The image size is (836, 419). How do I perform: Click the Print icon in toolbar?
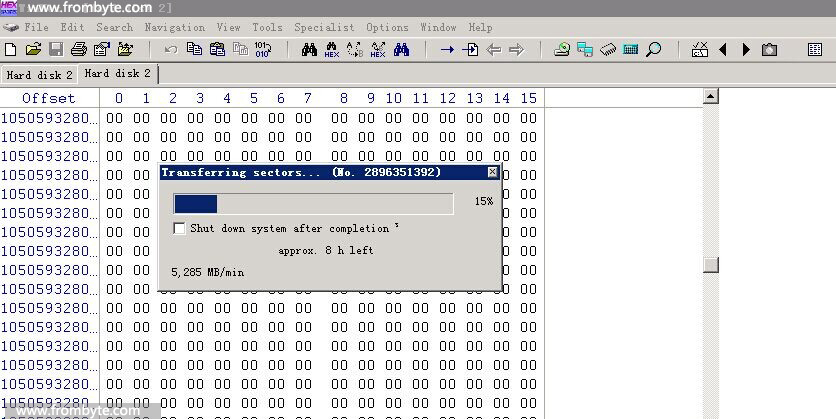[x=79, y=49]
